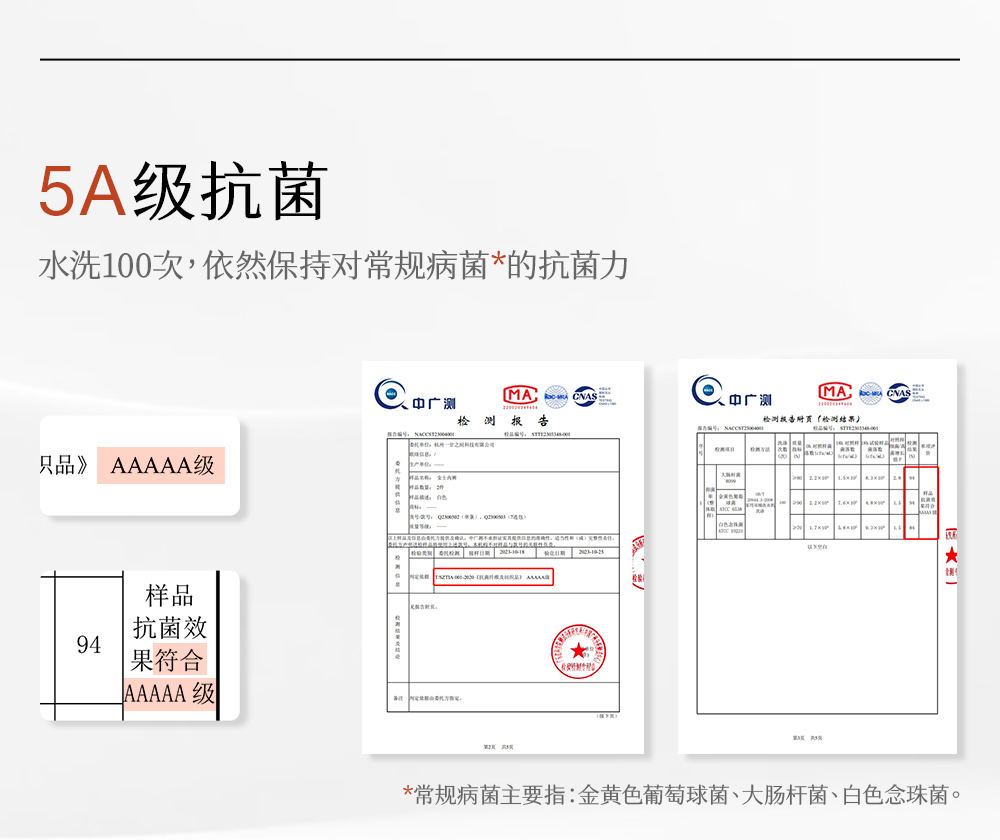
Task: Click the value 94 in the callout
Action: [89, 644]
